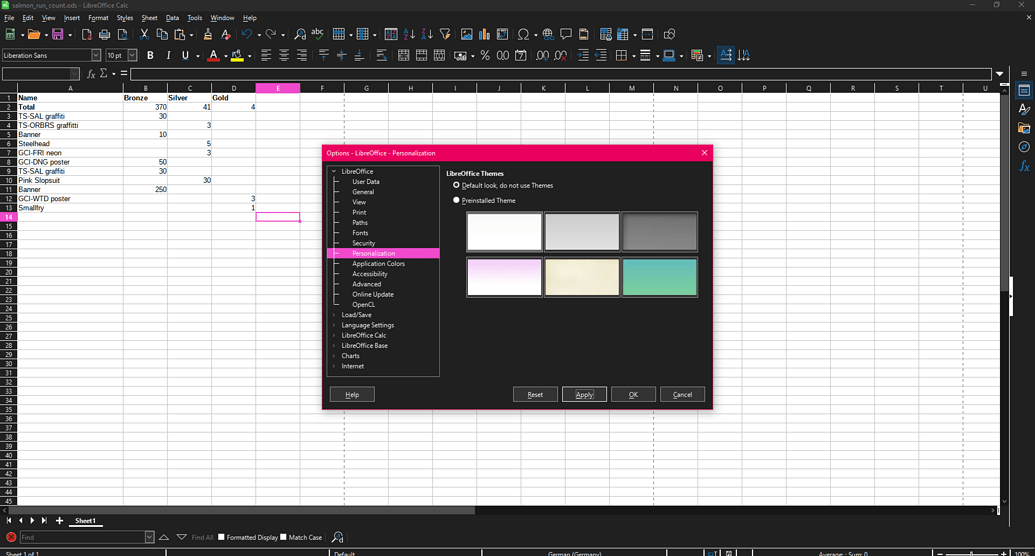Click the Find text input field
This screenshot has width=1035, height=556.
pyautogui.click(x=82, y=538)
